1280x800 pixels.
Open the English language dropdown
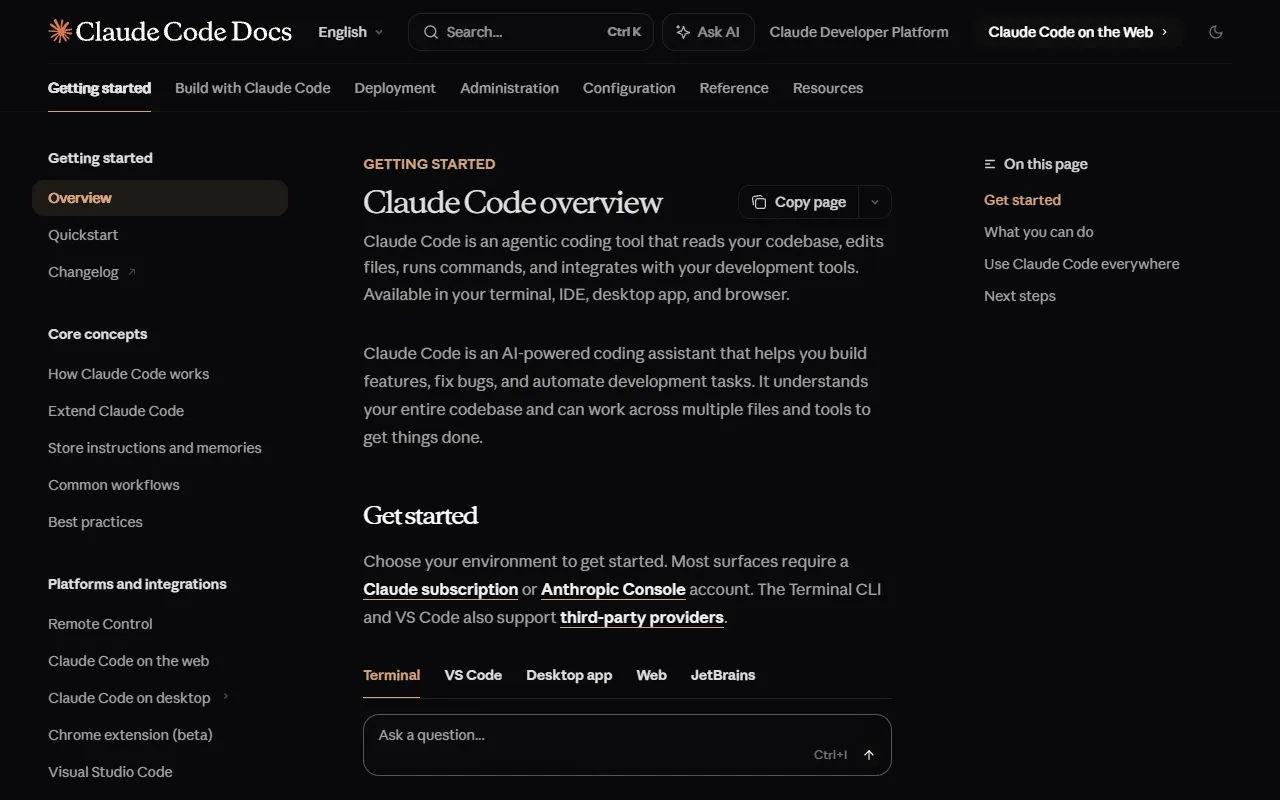(350, 32)
